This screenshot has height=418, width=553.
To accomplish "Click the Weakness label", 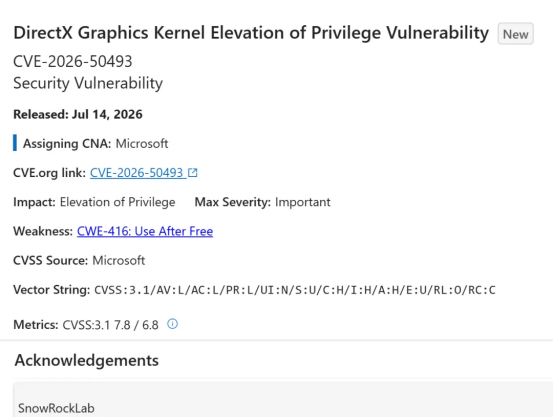I will [x=43, y=231].
